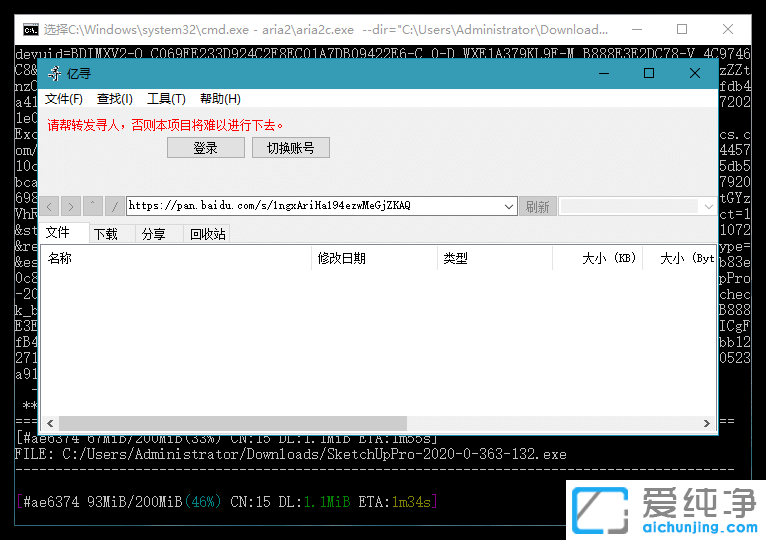Screen dimensions: 766x540
Task: Sort by the 类型 column header
Action: pos(495,258)
